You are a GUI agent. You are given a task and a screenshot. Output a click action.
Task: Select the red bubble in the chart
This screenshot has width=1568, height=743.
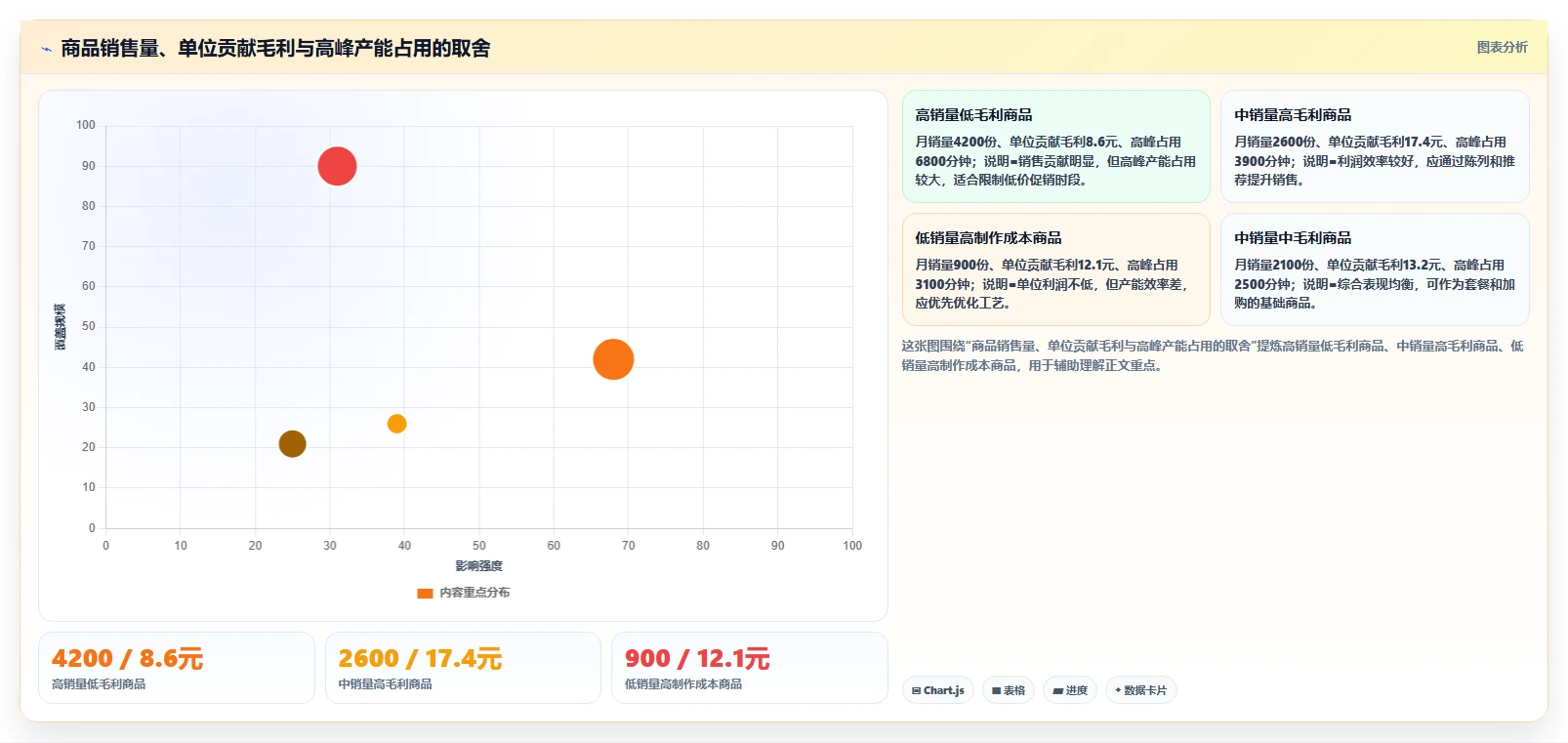tap(337, 166)
